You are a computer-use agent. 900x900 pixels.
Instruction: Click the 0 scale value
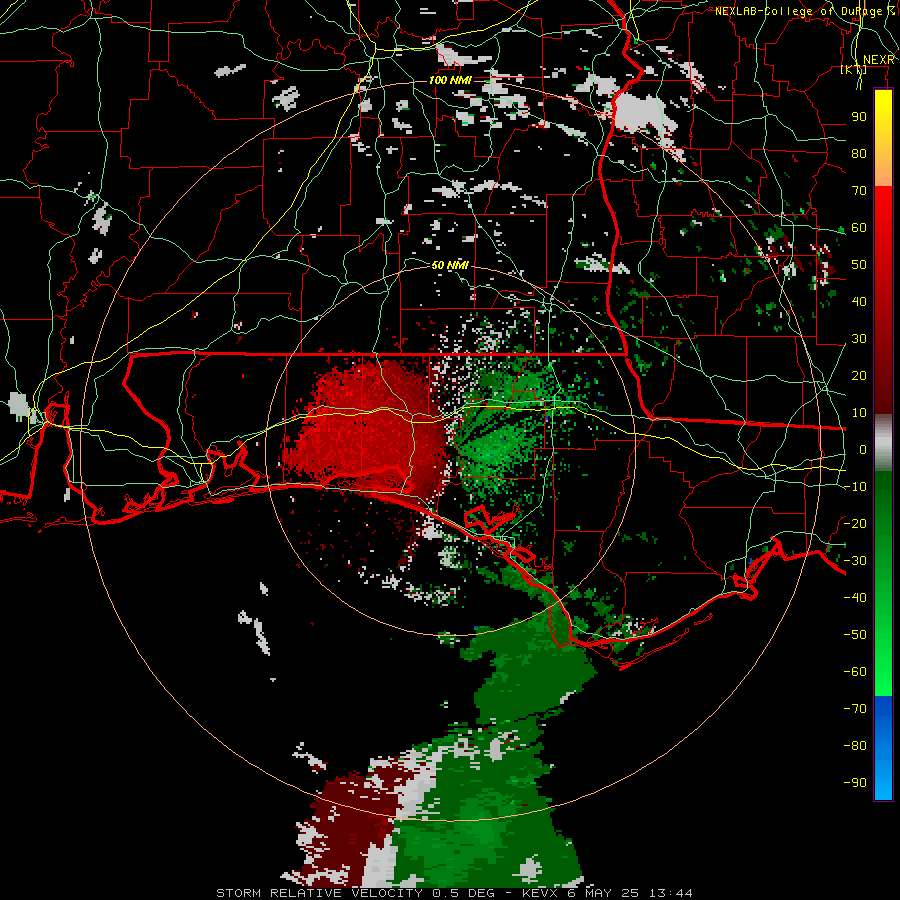tap(863, 449)
